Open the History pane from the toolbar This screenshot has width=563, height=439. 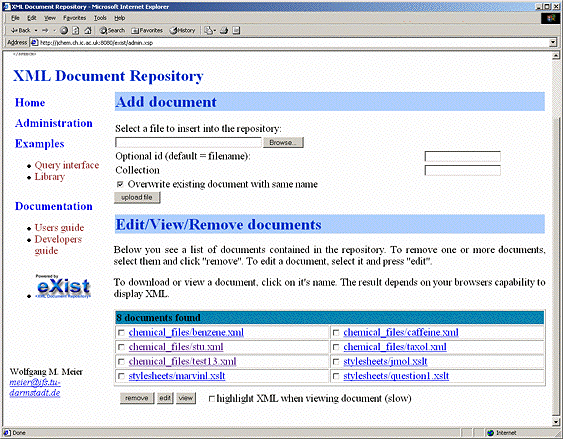click(x=182, y=31)
